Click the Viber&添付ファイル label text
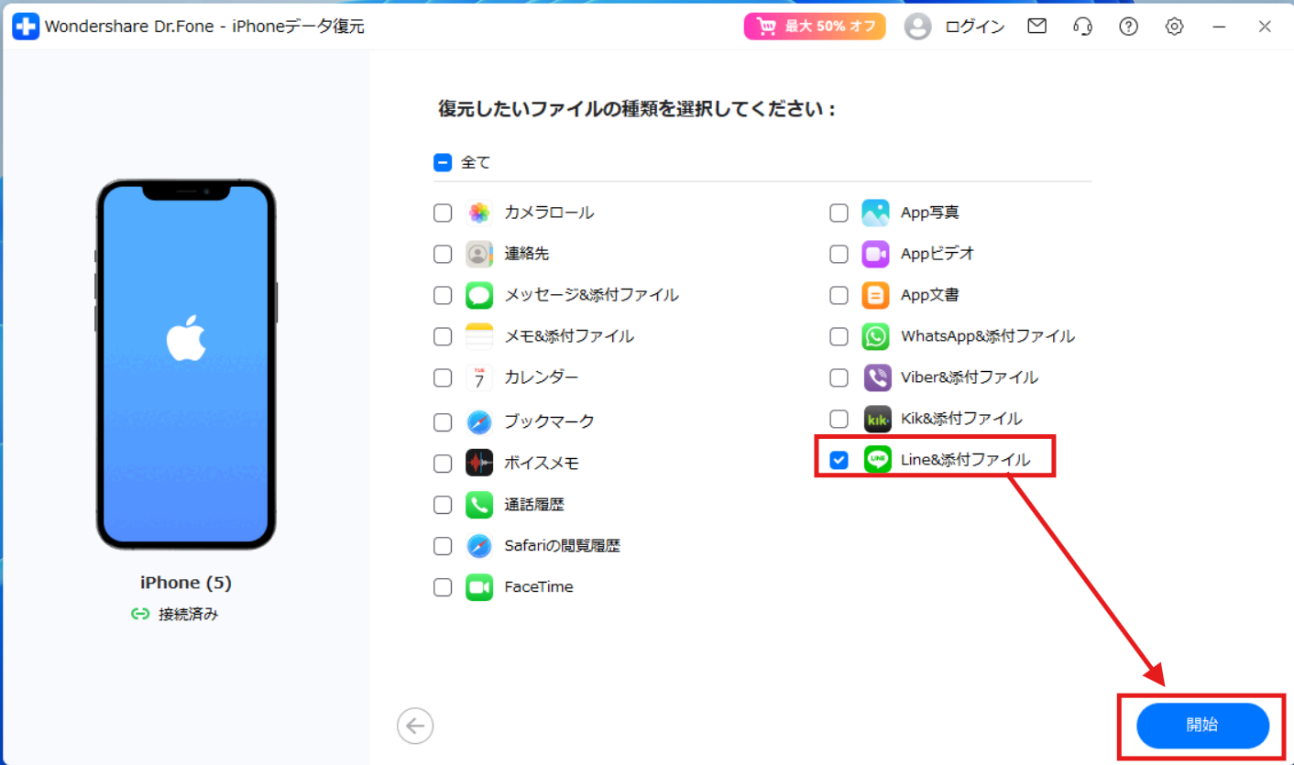 tap(969, 378)
